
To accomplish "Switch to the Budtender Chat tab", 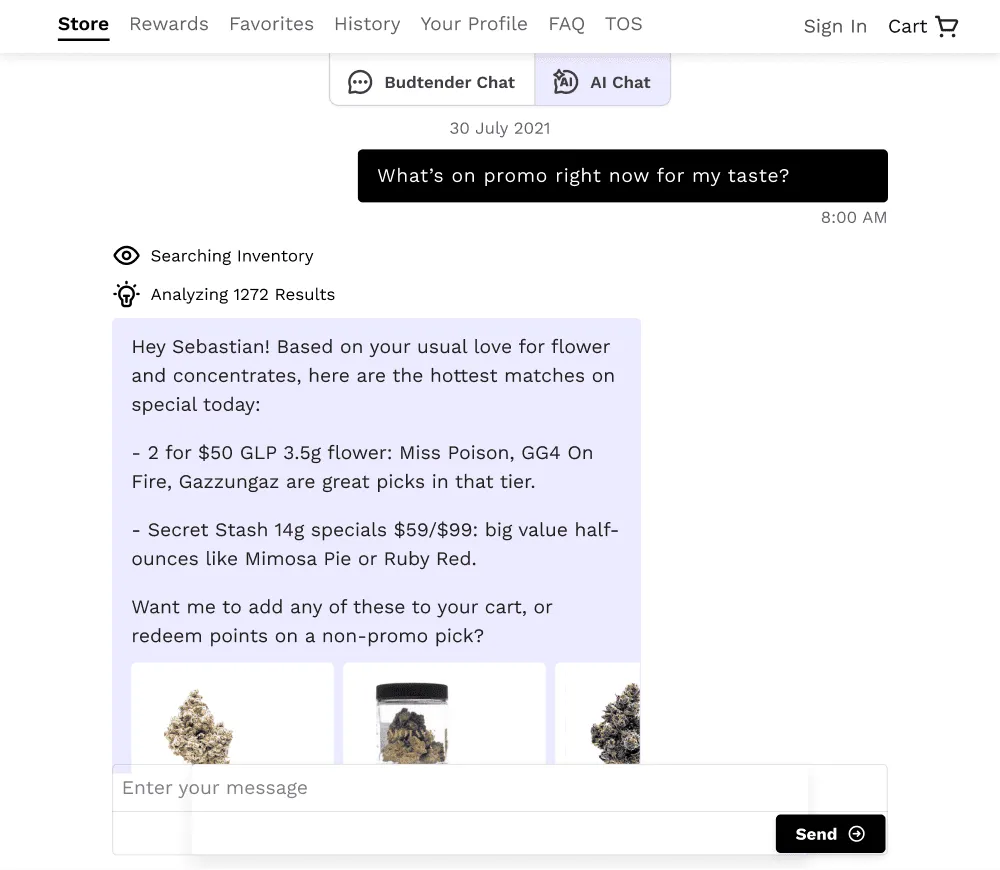I will (x=432, y=80).
